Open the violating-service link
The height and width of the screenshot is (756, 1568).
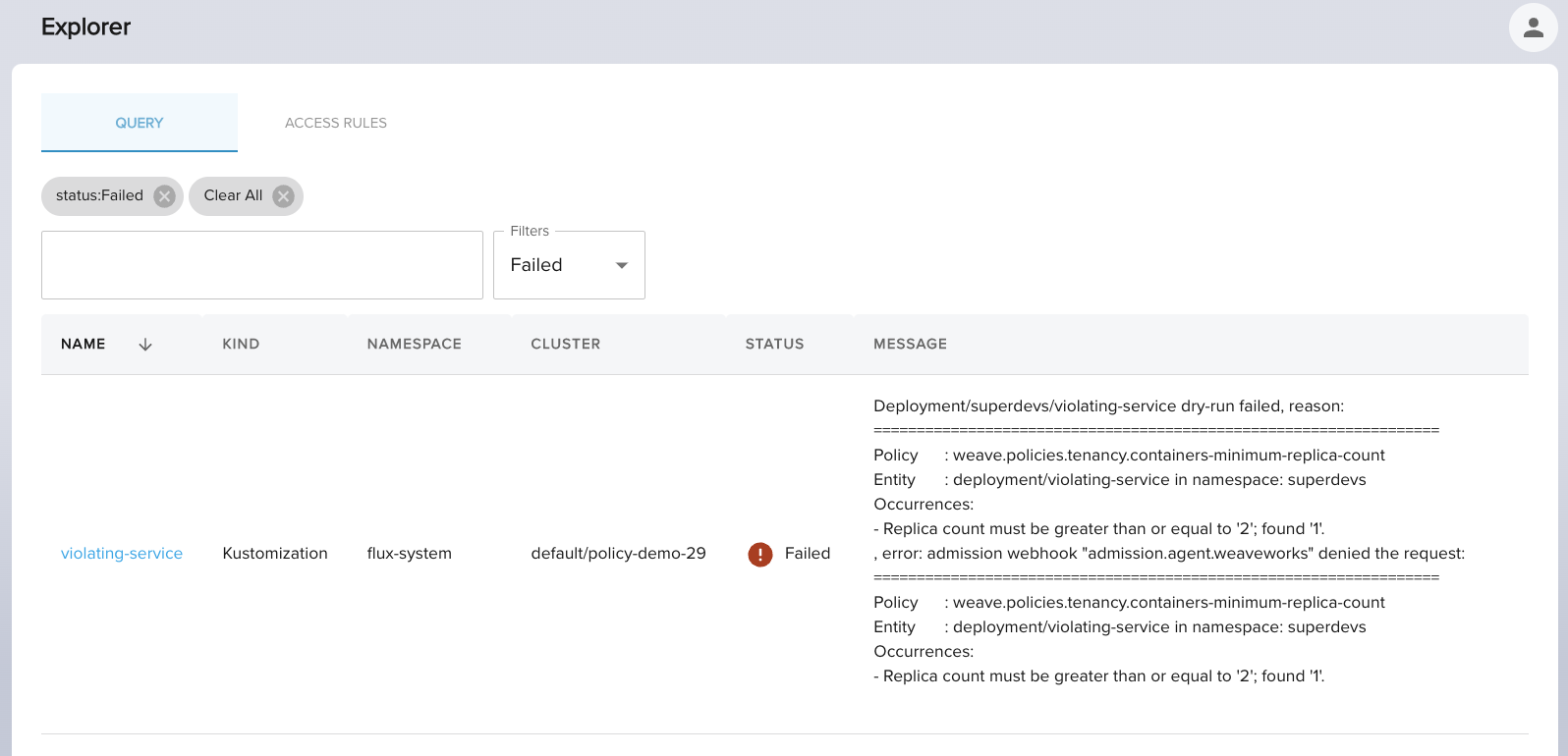click(122, 554)
